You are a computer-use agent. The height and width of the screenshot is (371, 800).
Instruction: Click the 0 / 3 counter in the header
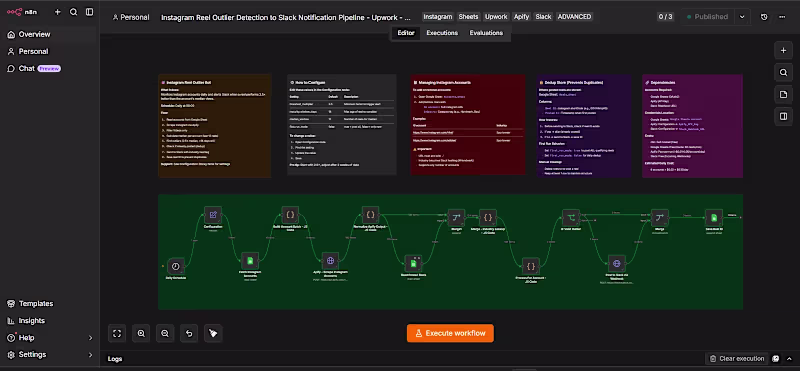point(665,17)
